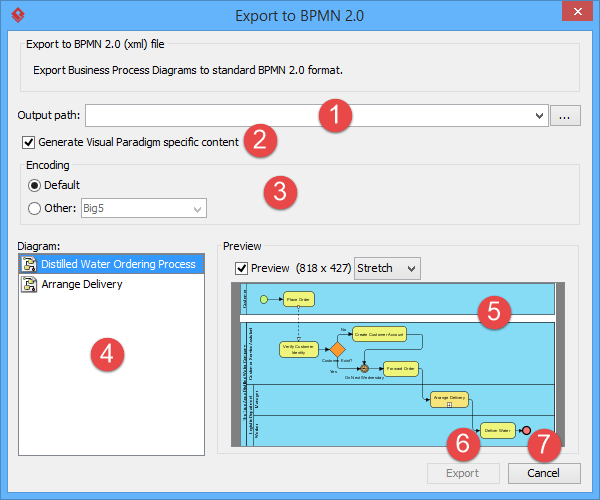Click the Forward Order task in preview
Image resolution: width=600 pixels, height=500 pixels.
401,369
